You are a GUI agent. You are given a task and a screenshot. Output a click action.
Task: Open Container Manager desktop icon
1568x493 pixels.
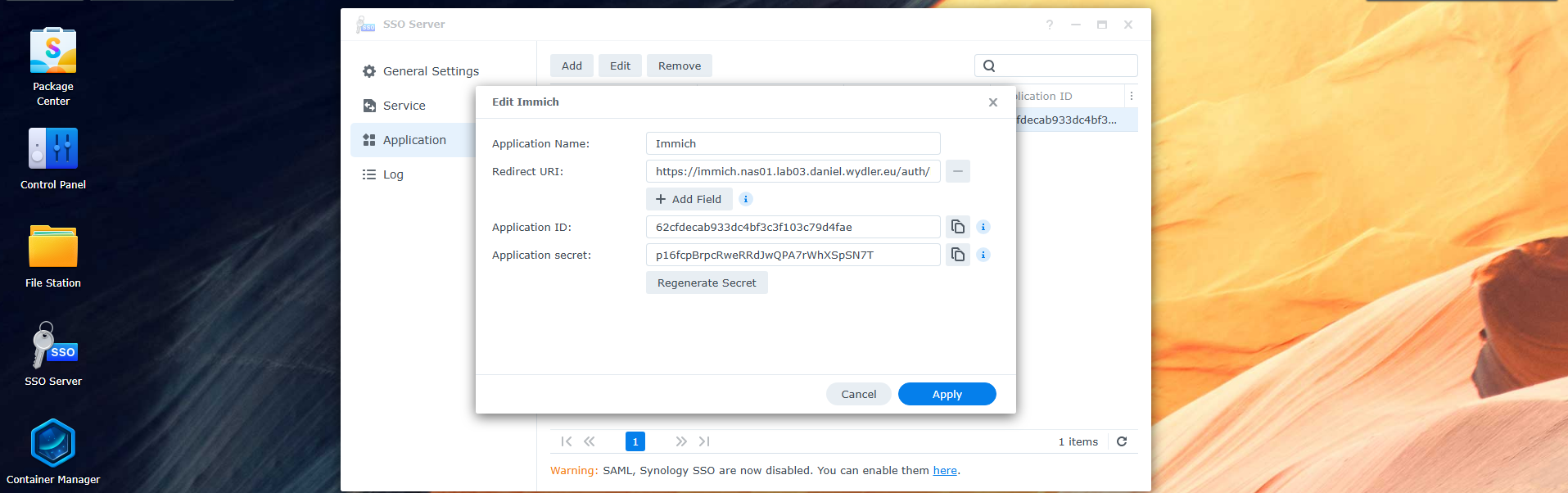point(53,451)
